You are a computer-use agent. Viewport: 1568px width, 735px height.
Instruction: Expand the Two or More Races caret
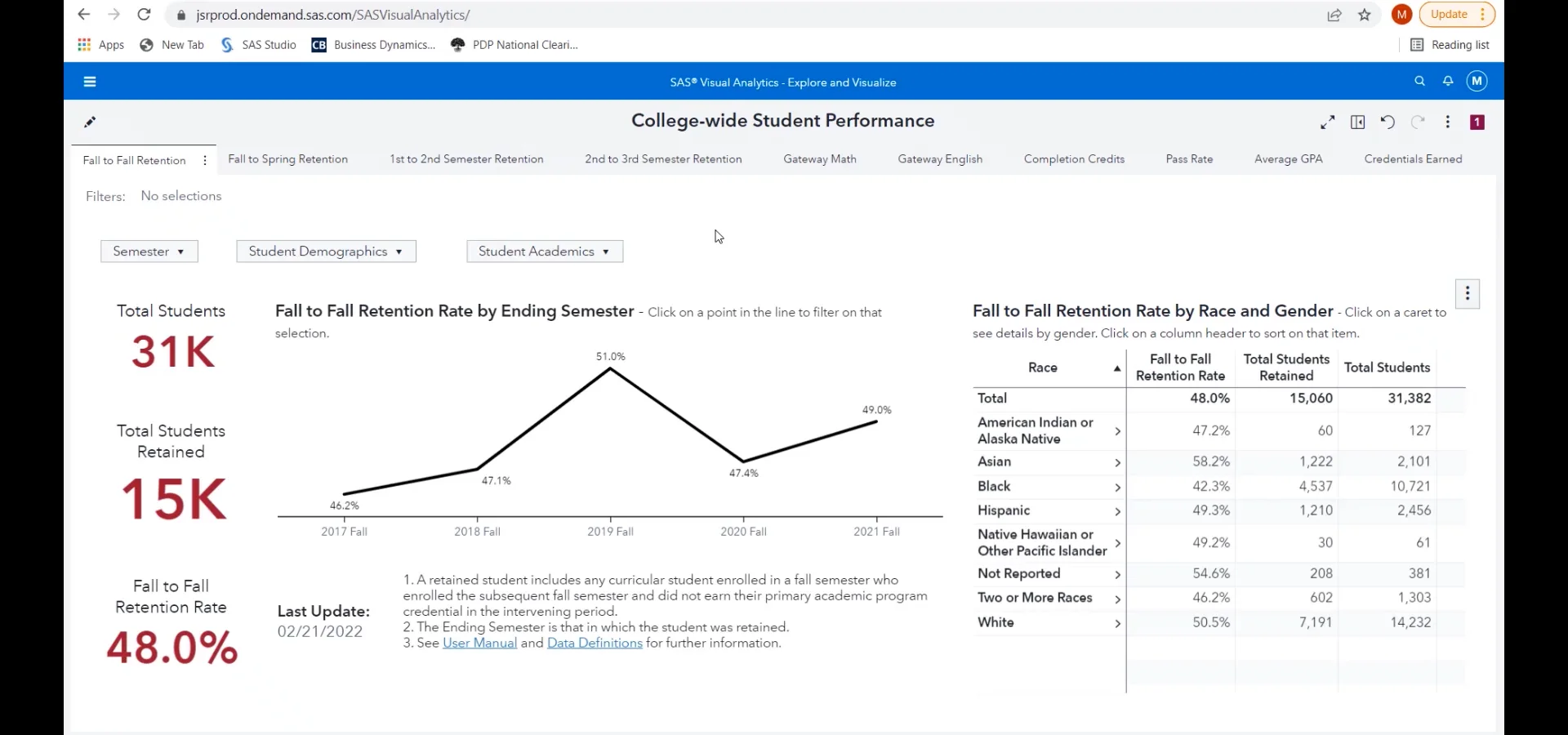coord(1117,599)
